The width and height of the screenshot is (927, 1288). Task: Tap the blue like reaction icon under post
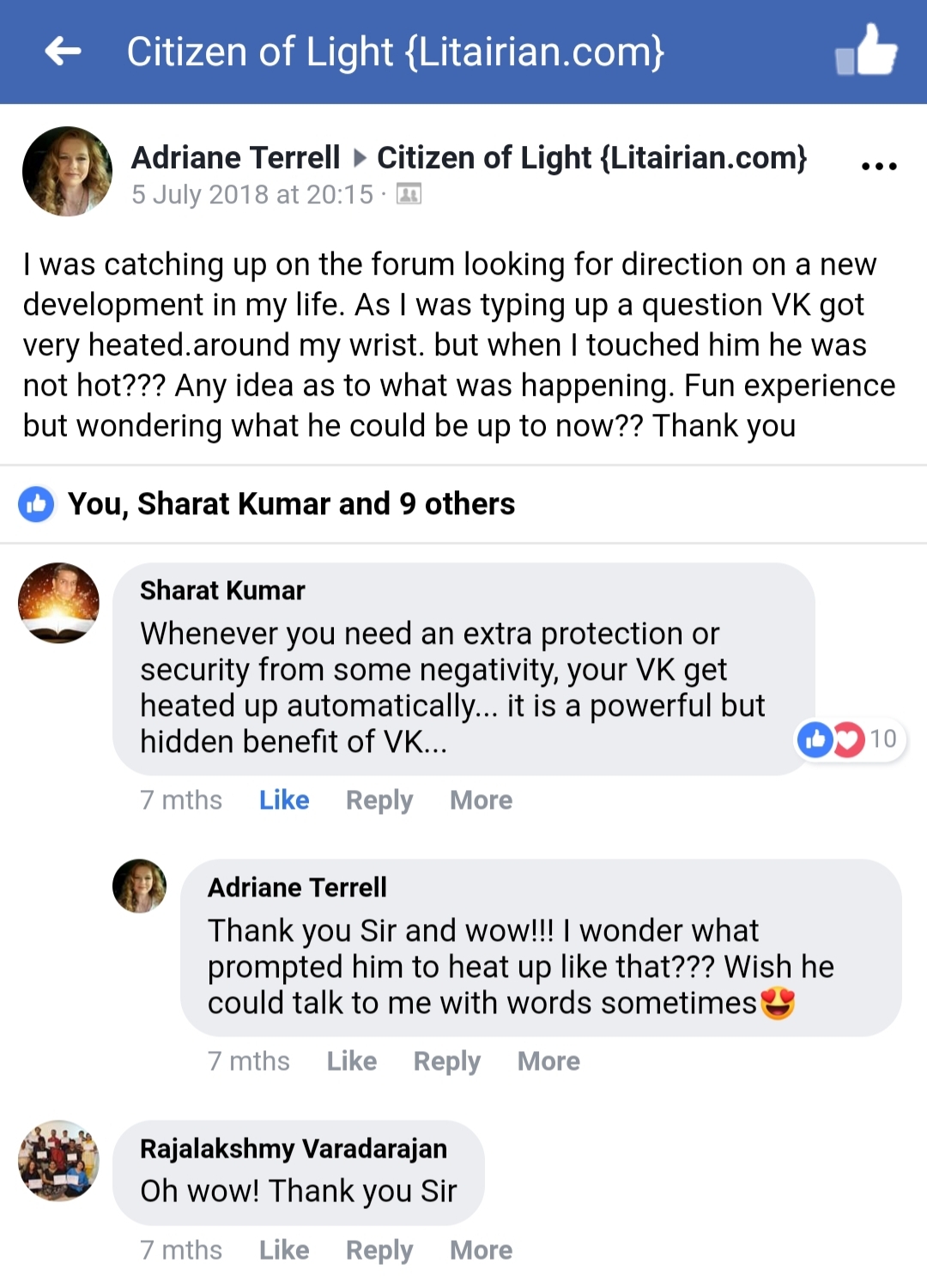point(36,504)
